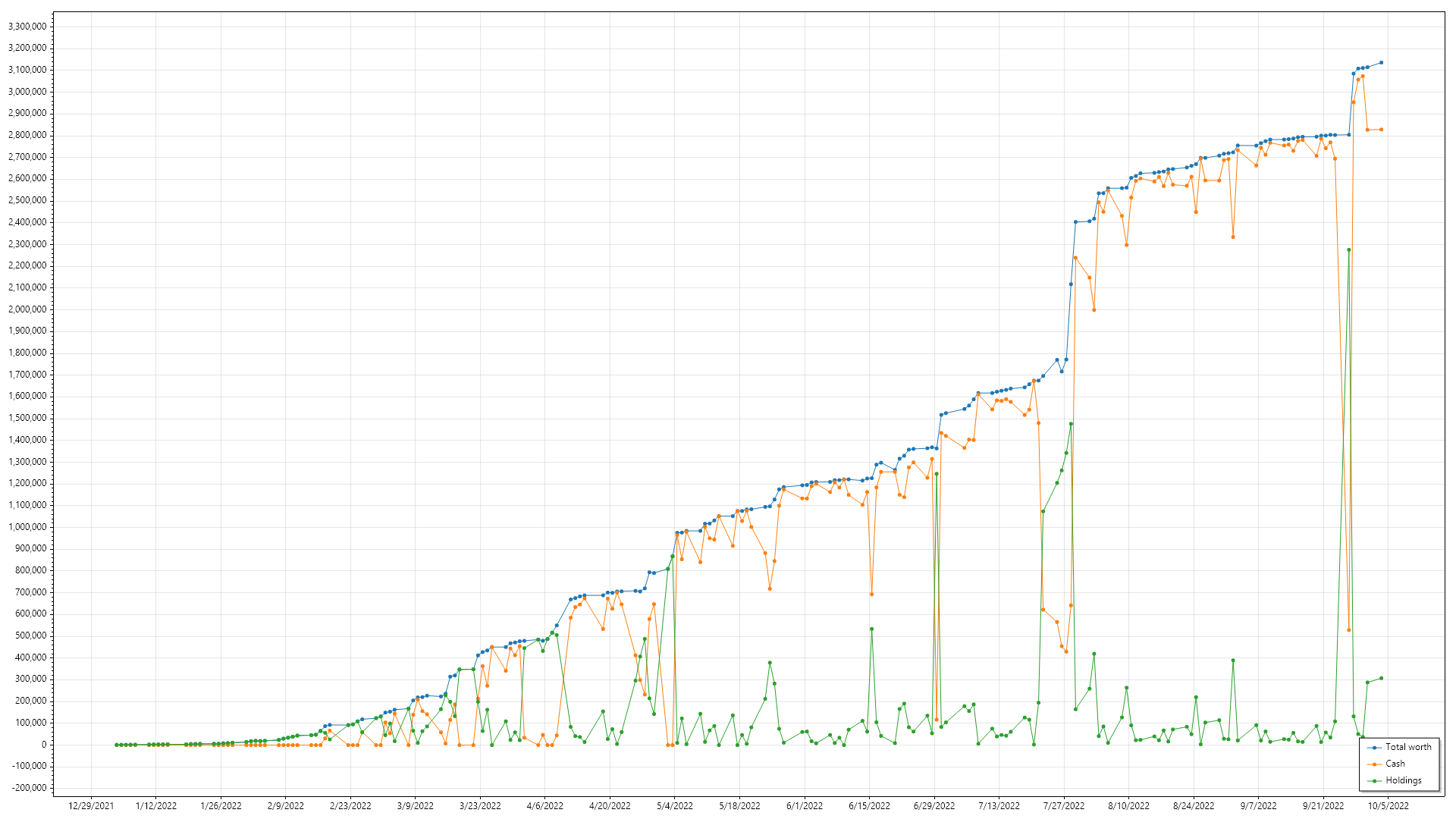Click the 1/26/2022 date label
Viewport: 1456px width, 819px height.
tap(221, 806)
